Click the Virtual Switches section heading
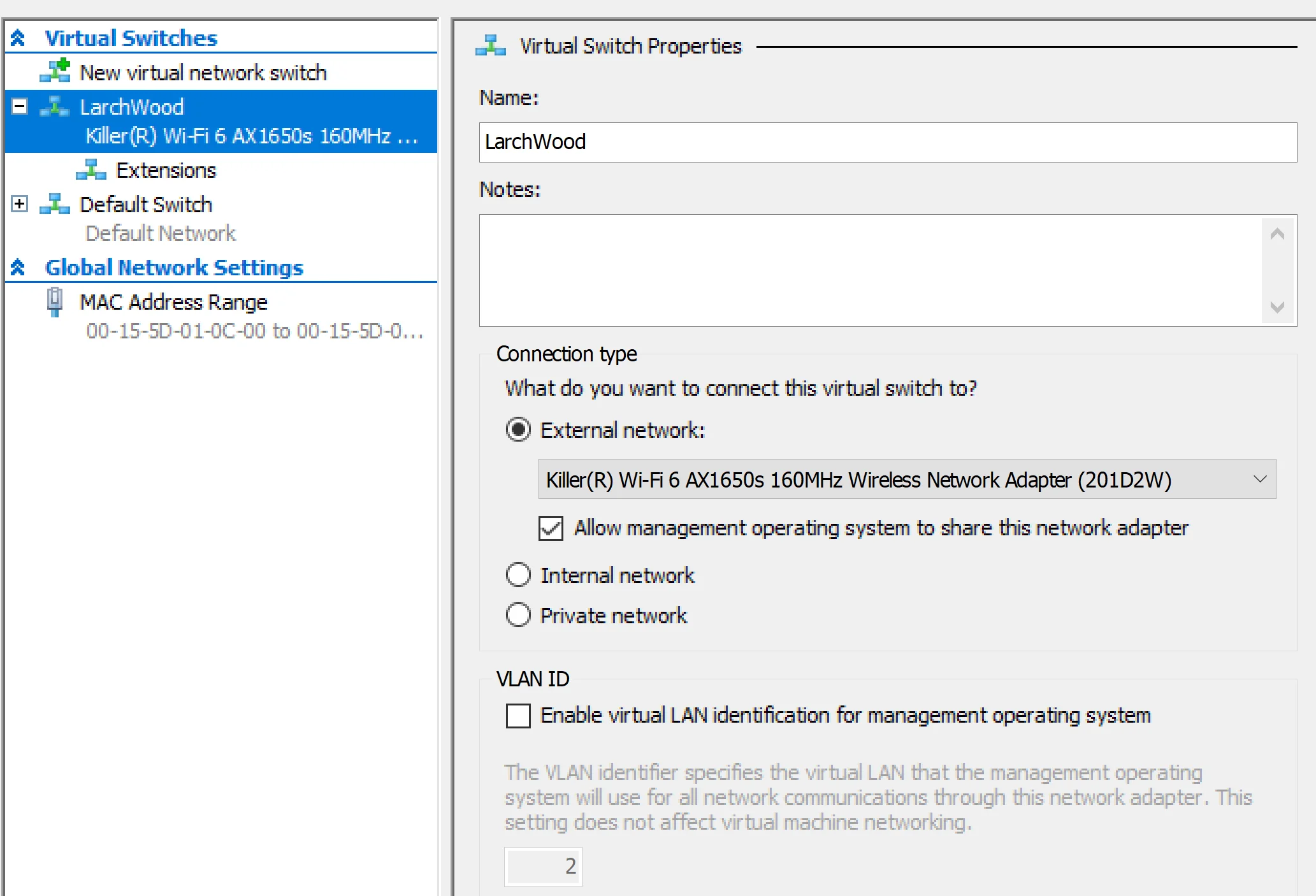 (x=131, y=38)
